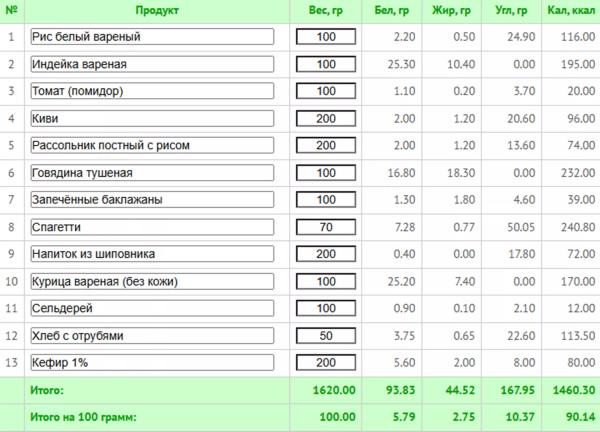Screen dimensions: 600x432
Task: Click the weight input in the Киви row
Action: tap(325, 118)
